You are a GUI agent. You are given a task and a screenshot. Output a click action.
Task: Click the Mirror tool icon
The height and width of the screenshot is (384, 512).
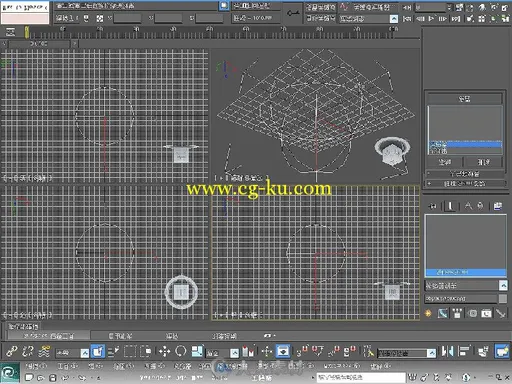point(447,351)
